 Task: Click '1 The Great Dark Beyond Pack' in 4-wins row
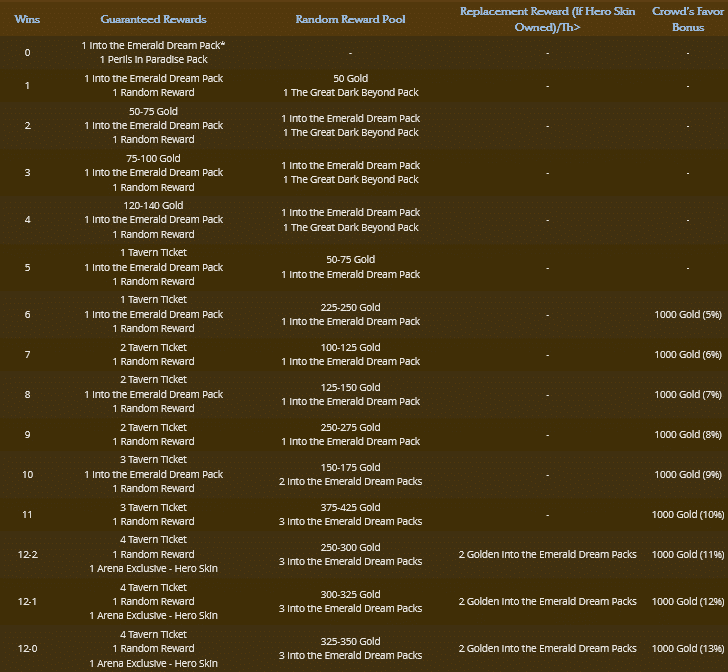tap(351, 228)
